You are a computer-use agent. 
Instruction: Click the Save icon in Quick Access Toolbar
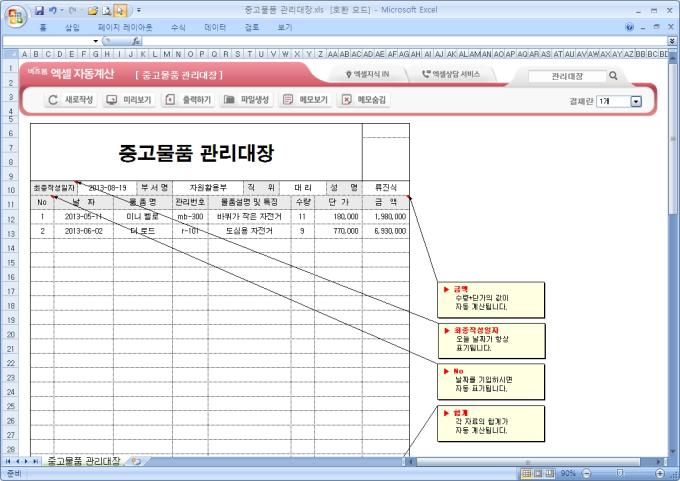point(39,10)
